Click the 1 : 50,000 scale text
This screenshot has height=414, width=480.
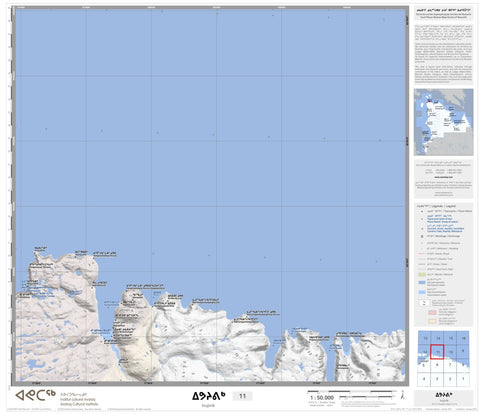pyautogui.click(x=322, y=398)
